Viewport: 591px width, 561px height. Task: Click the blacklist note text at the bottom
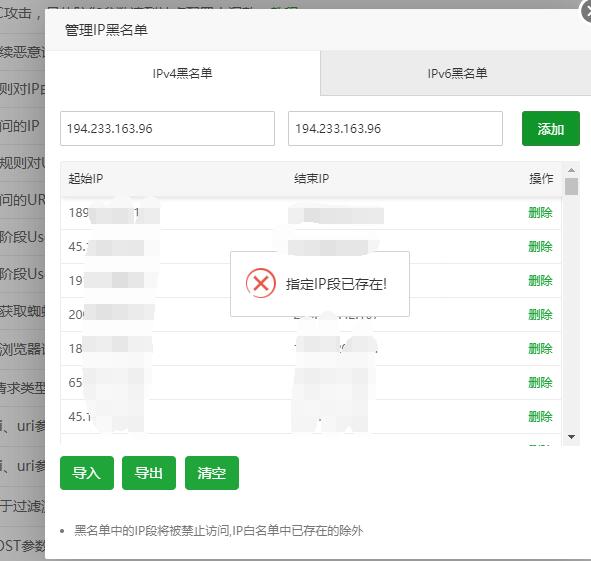219,531
